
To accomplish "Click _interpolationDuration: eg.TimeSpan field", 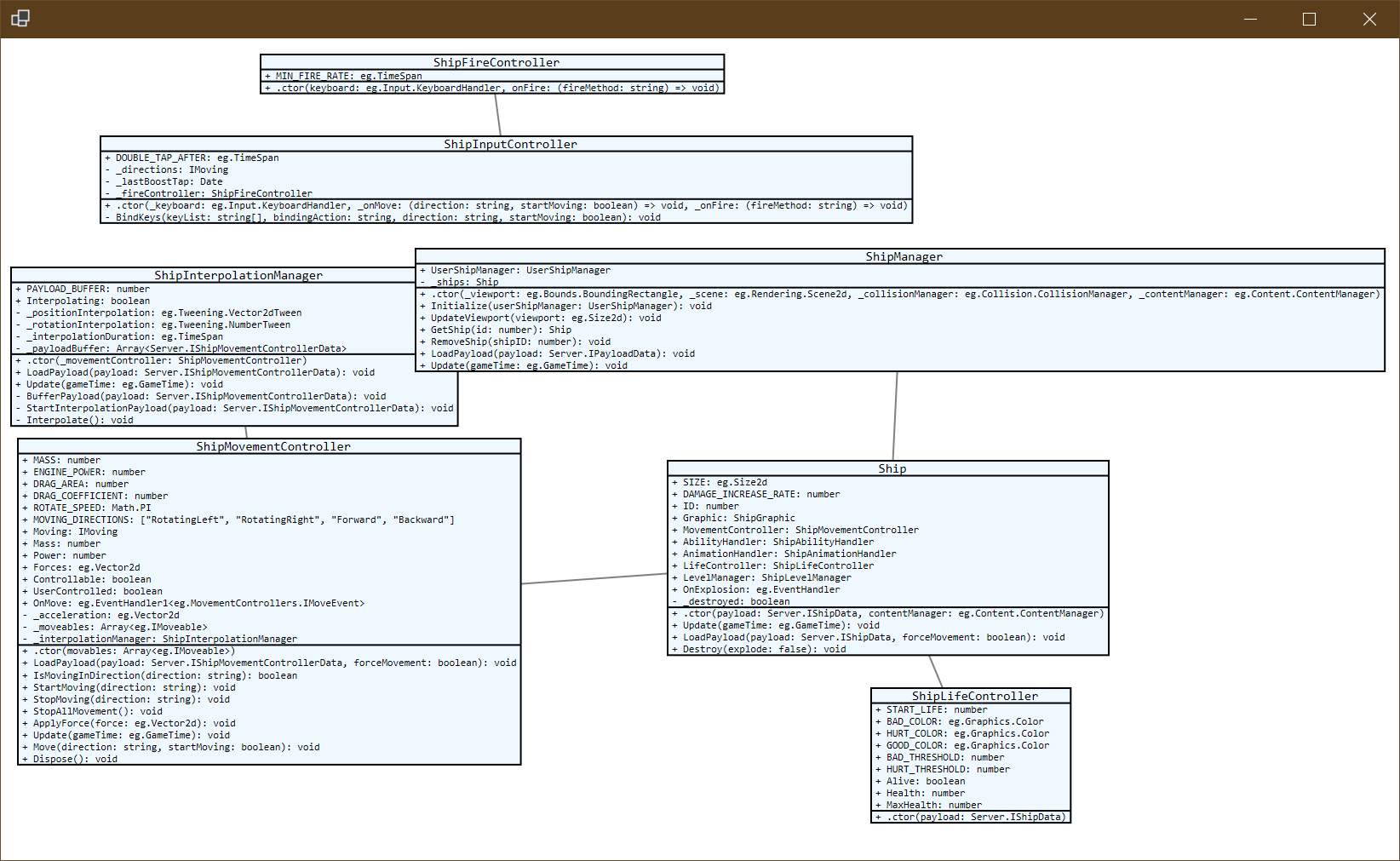I will 119,336.
